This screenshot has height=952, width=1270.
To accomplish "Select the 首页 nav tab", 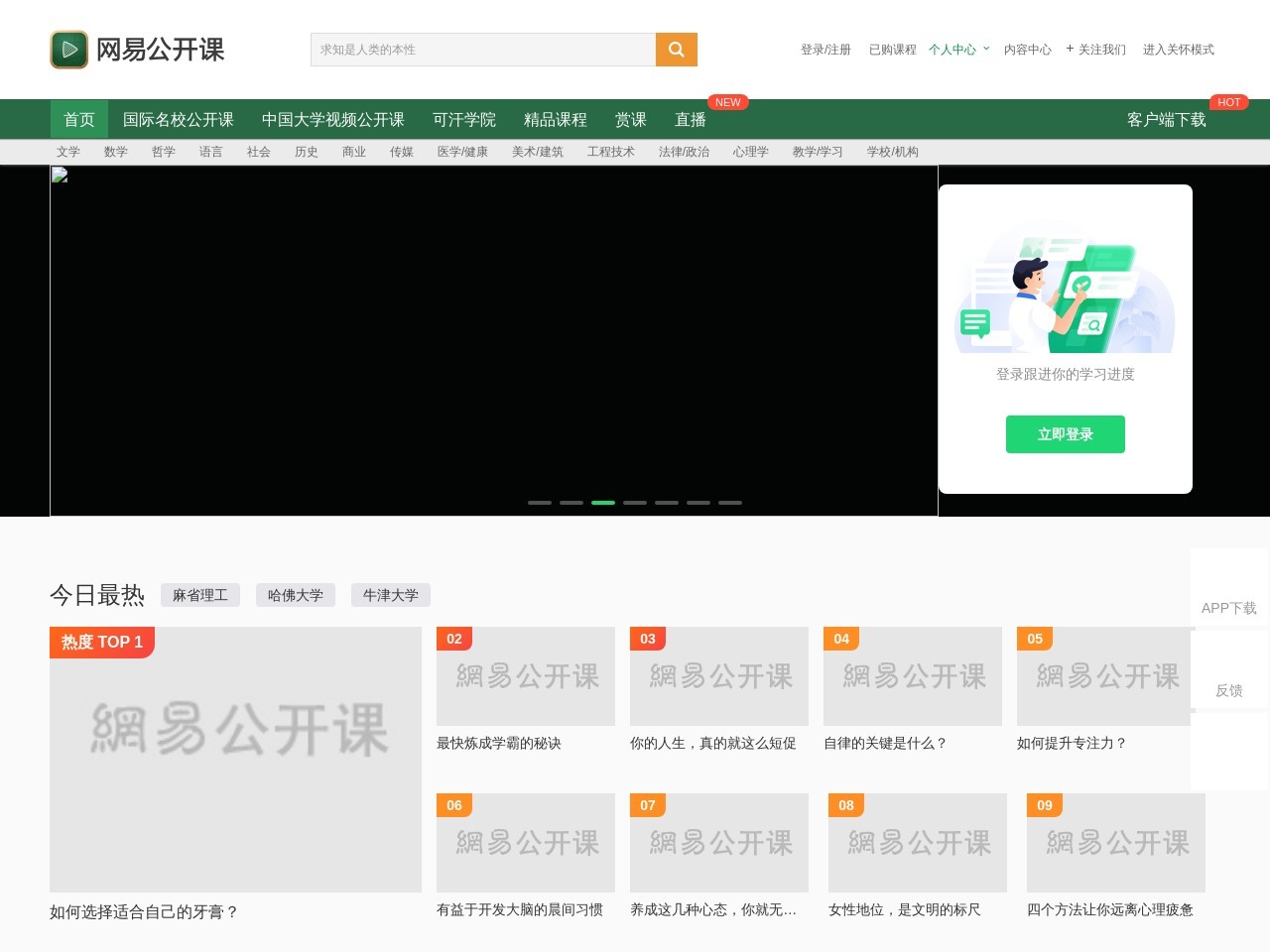I will (x=79, y=119).
